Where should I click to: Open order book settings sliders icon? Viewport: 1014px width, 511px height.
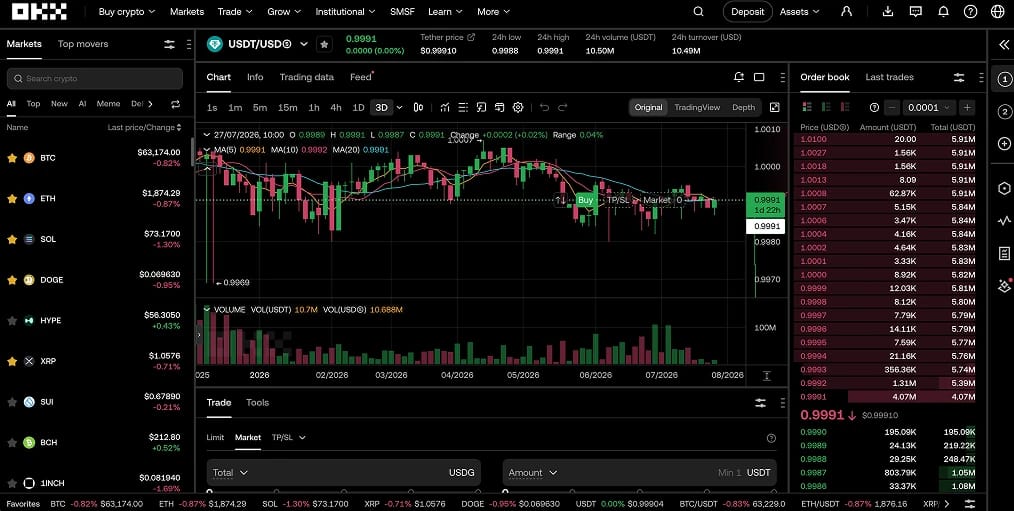(959, 78)
